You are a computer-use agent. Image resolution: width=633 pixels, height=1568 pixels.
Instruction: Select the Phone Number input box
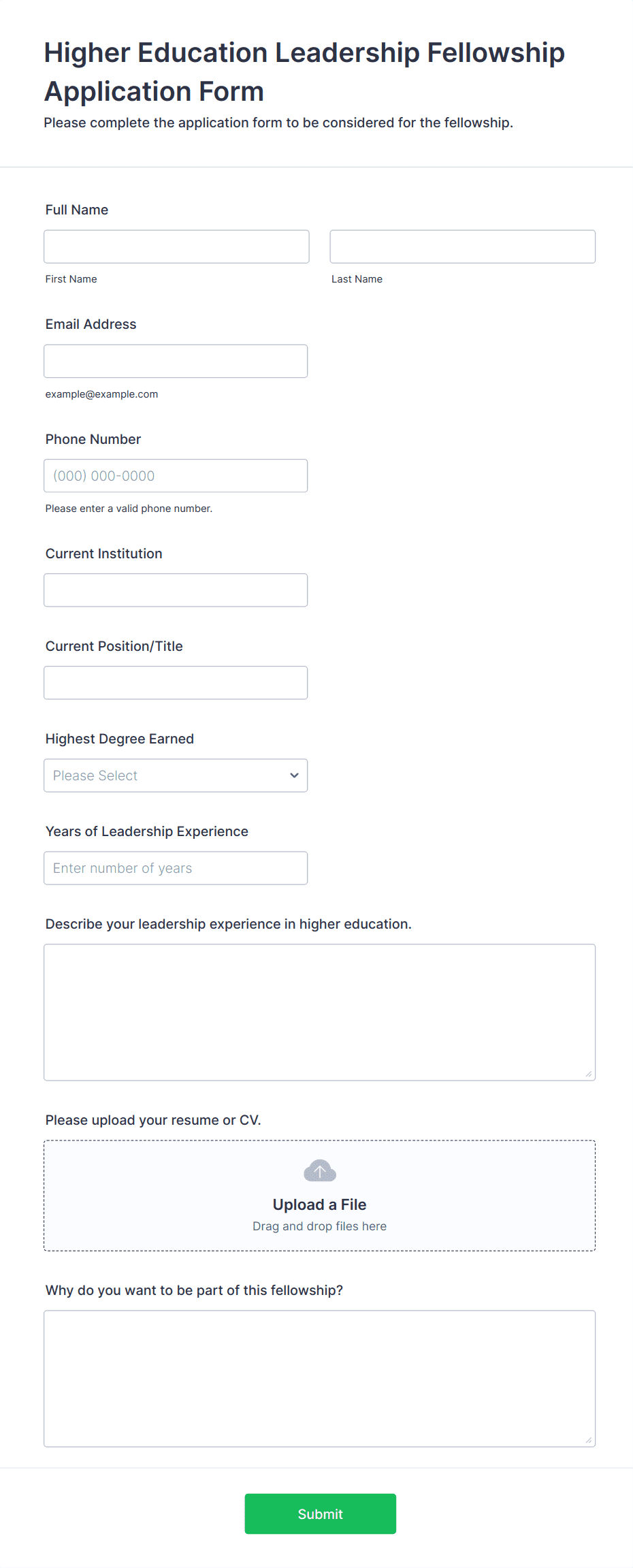click(x=176, y=476)
